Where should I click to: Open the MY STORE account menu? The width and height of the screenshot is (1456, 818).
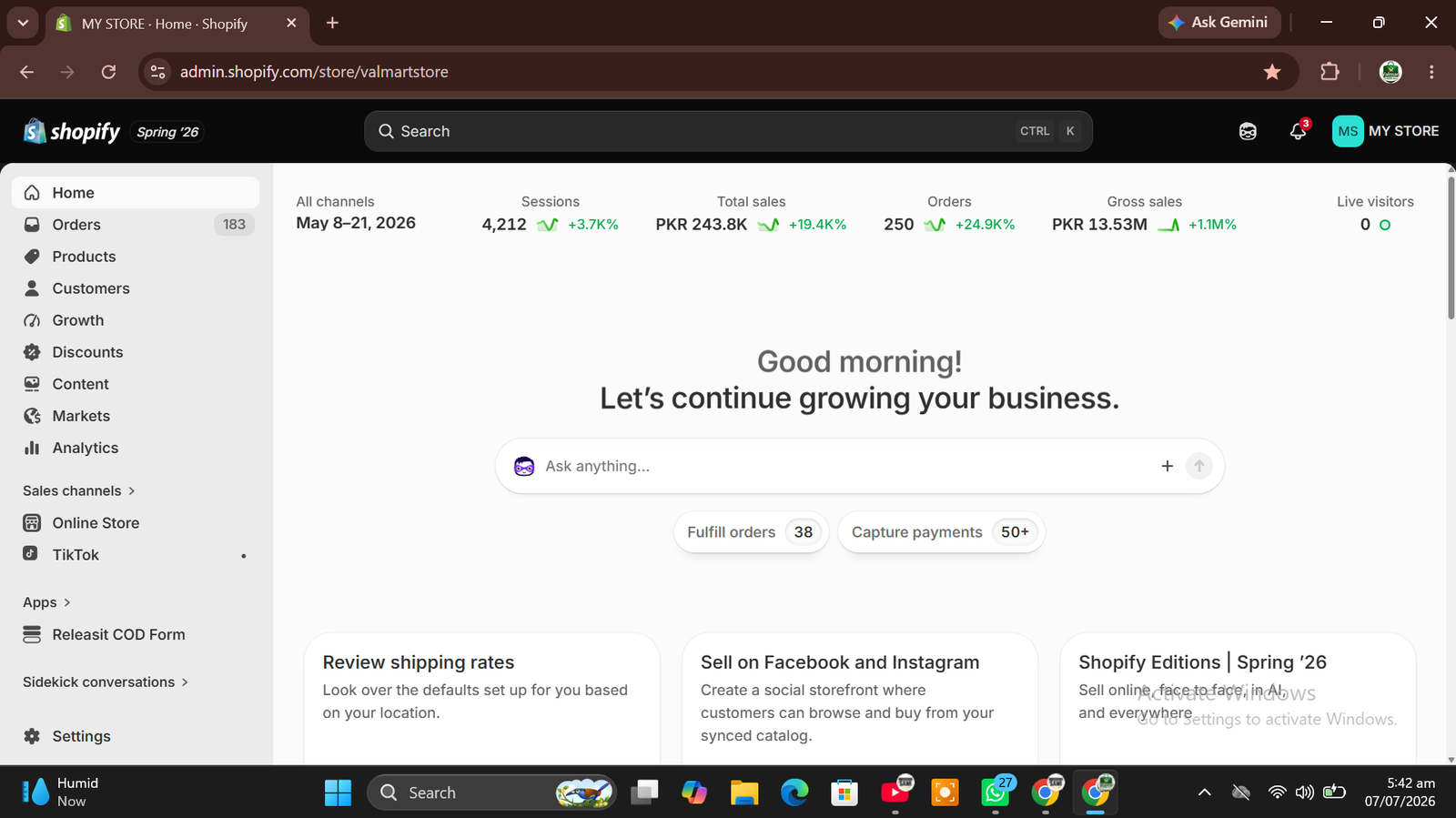point(1385,131)
